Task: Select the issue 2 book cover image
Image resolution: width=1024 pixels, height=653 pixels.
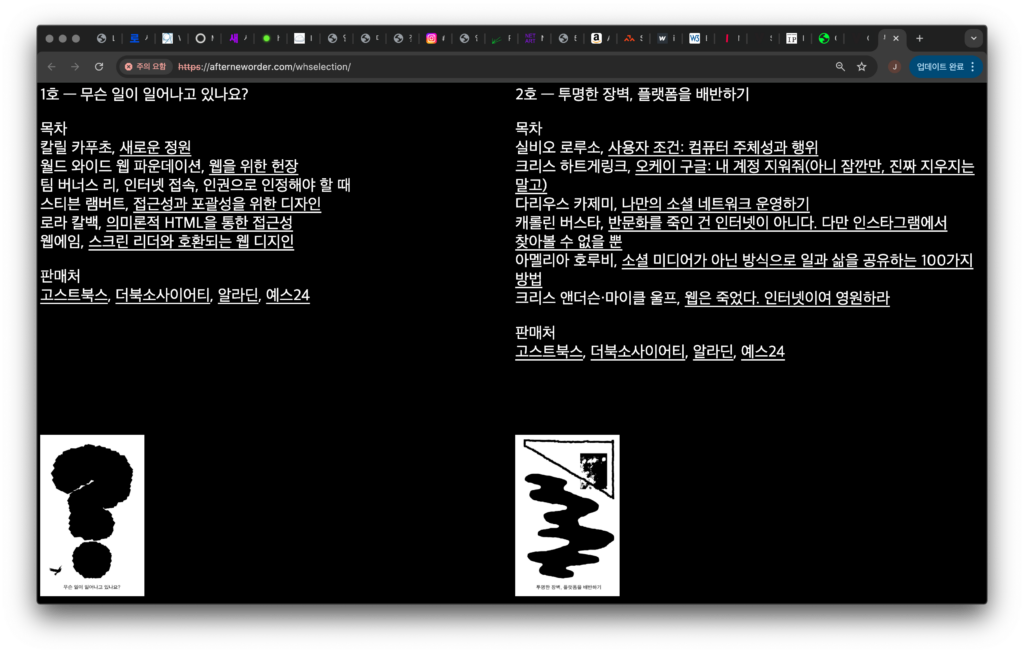Action: [x=567, y=515]
